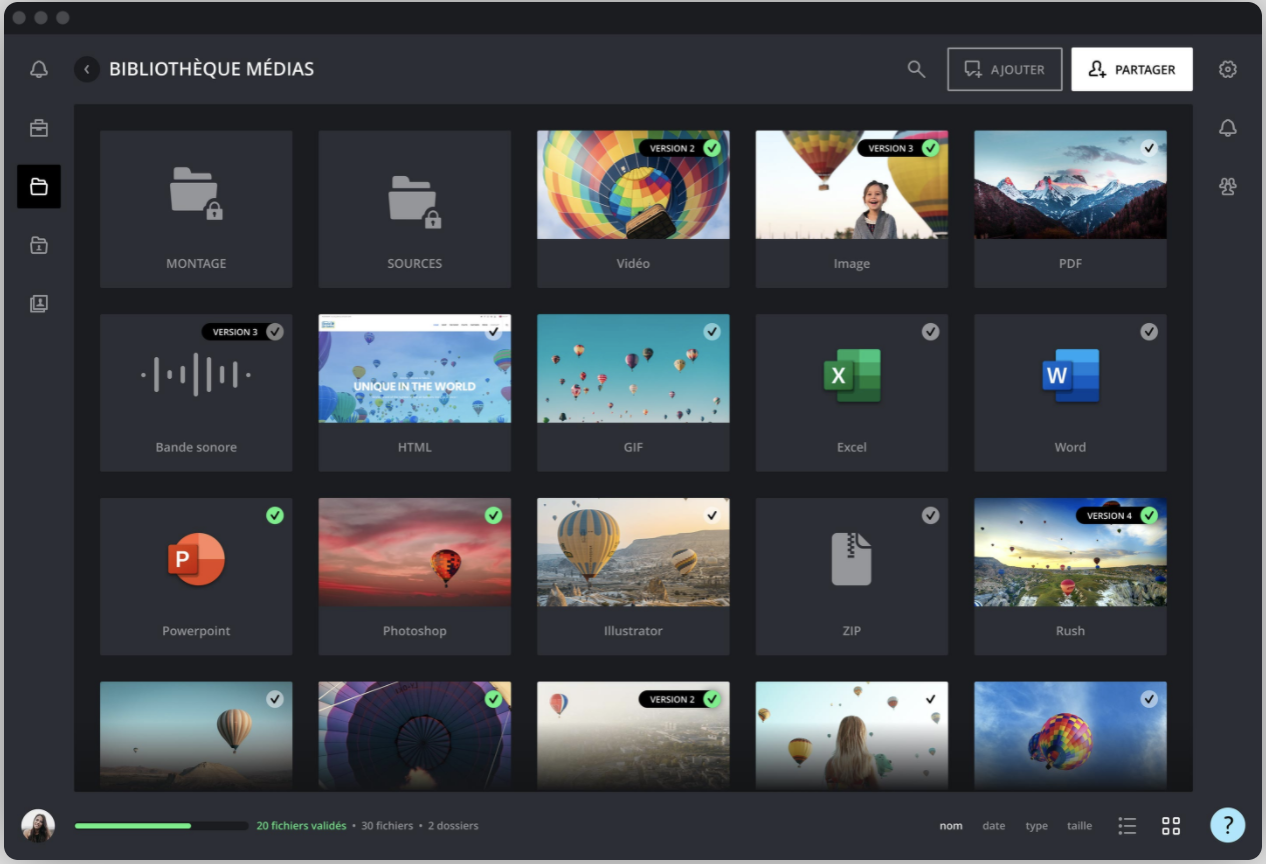Click the team members icon on right sidebar

click(x=1228, y=187)
